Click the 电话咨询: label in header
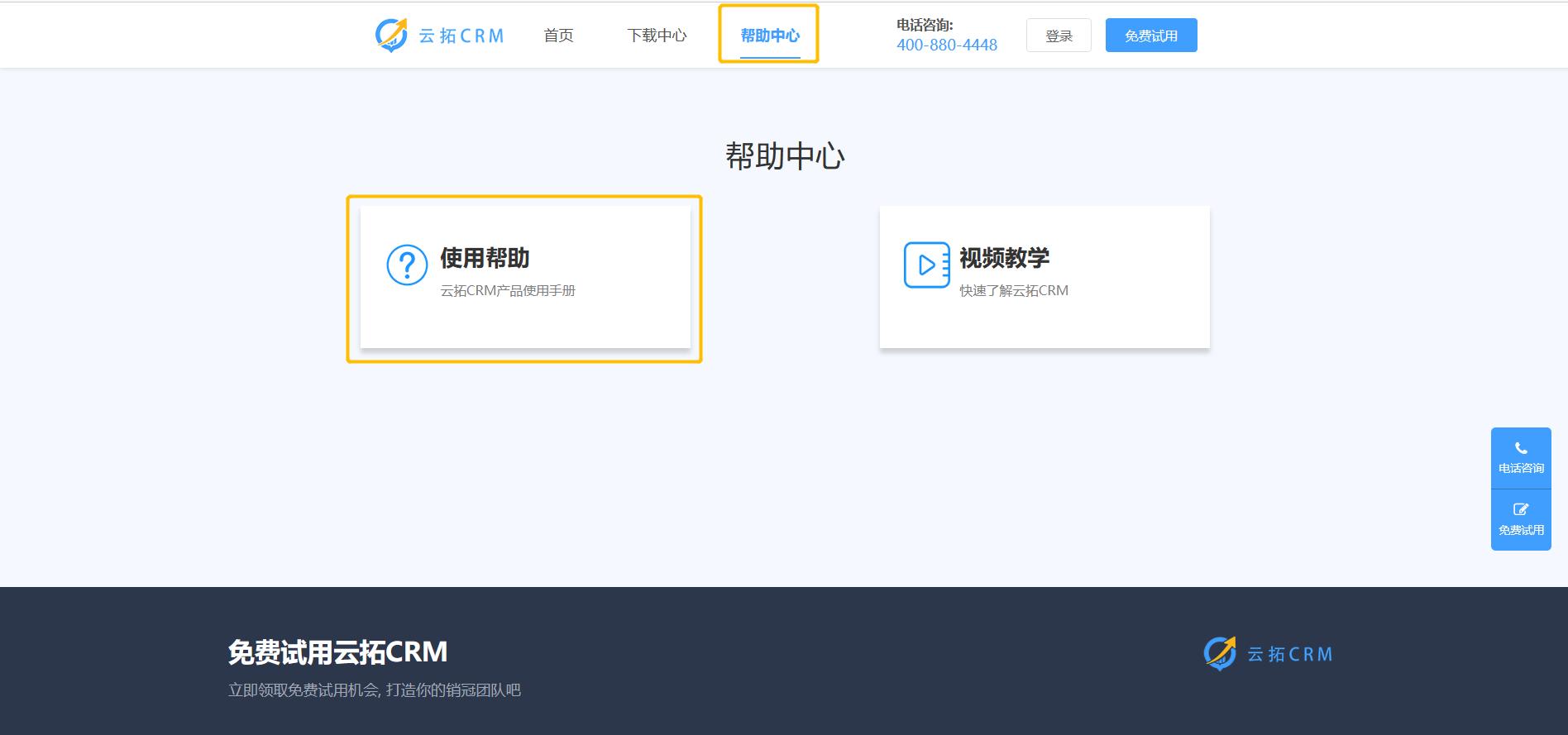The image size is (1568, 735). click(x=925, y=26)
